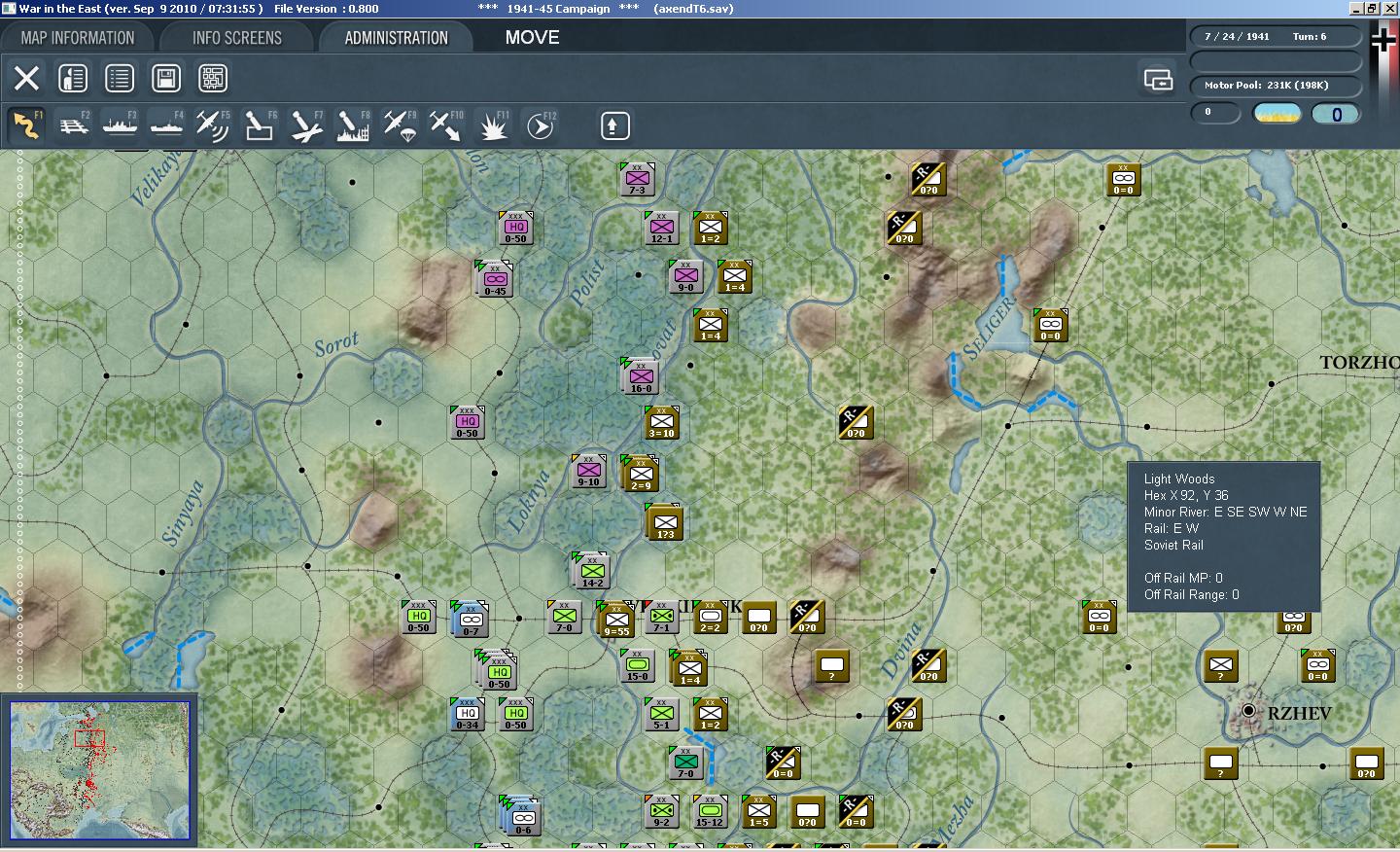Click 'Soviet Rail' in the tooltip
Image resolution: width=1400 pixels, height=852 pixels.
(1173, 546)
